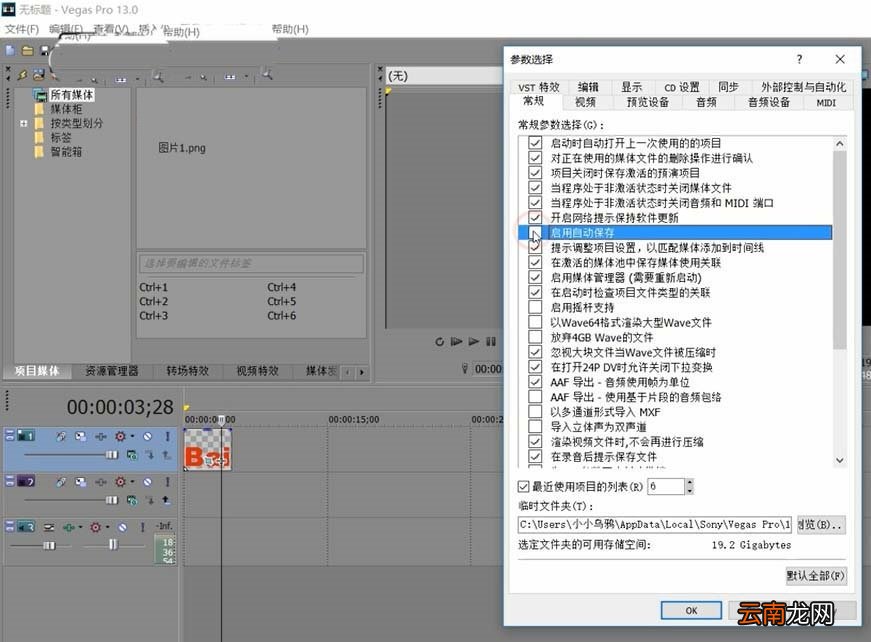Click the audio track 3 volume slider handle
Image resolution: width=871 pixels, height=642 pixels.
49,546
